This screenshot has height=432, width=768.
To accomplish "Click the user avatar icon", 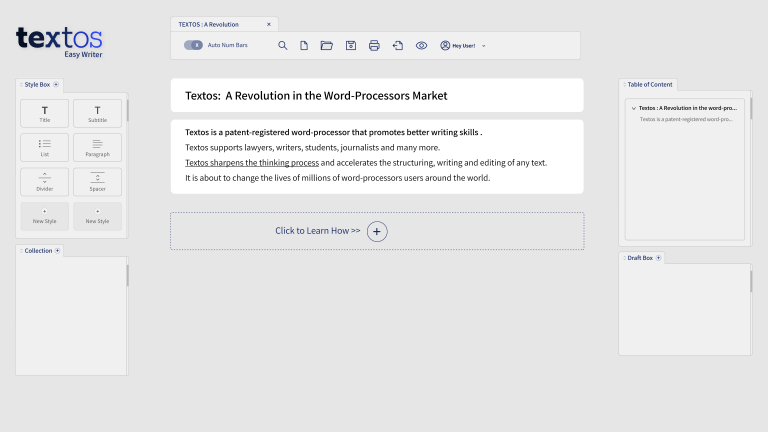I will tap(445, 46).
